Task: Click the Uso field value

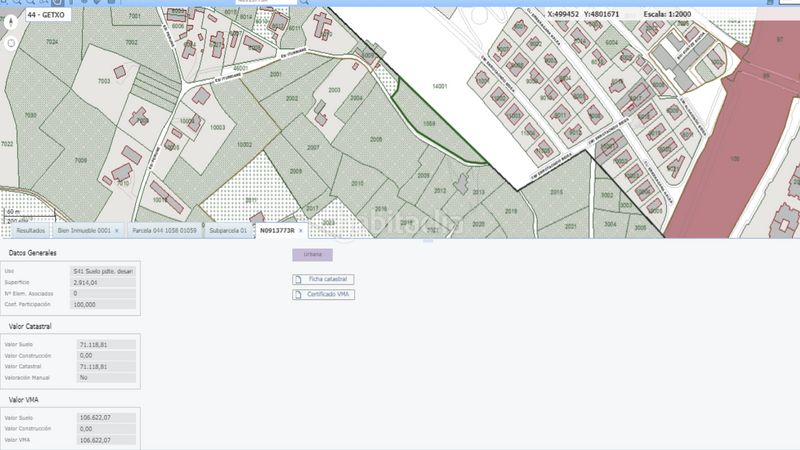Action: click(102, 271)
